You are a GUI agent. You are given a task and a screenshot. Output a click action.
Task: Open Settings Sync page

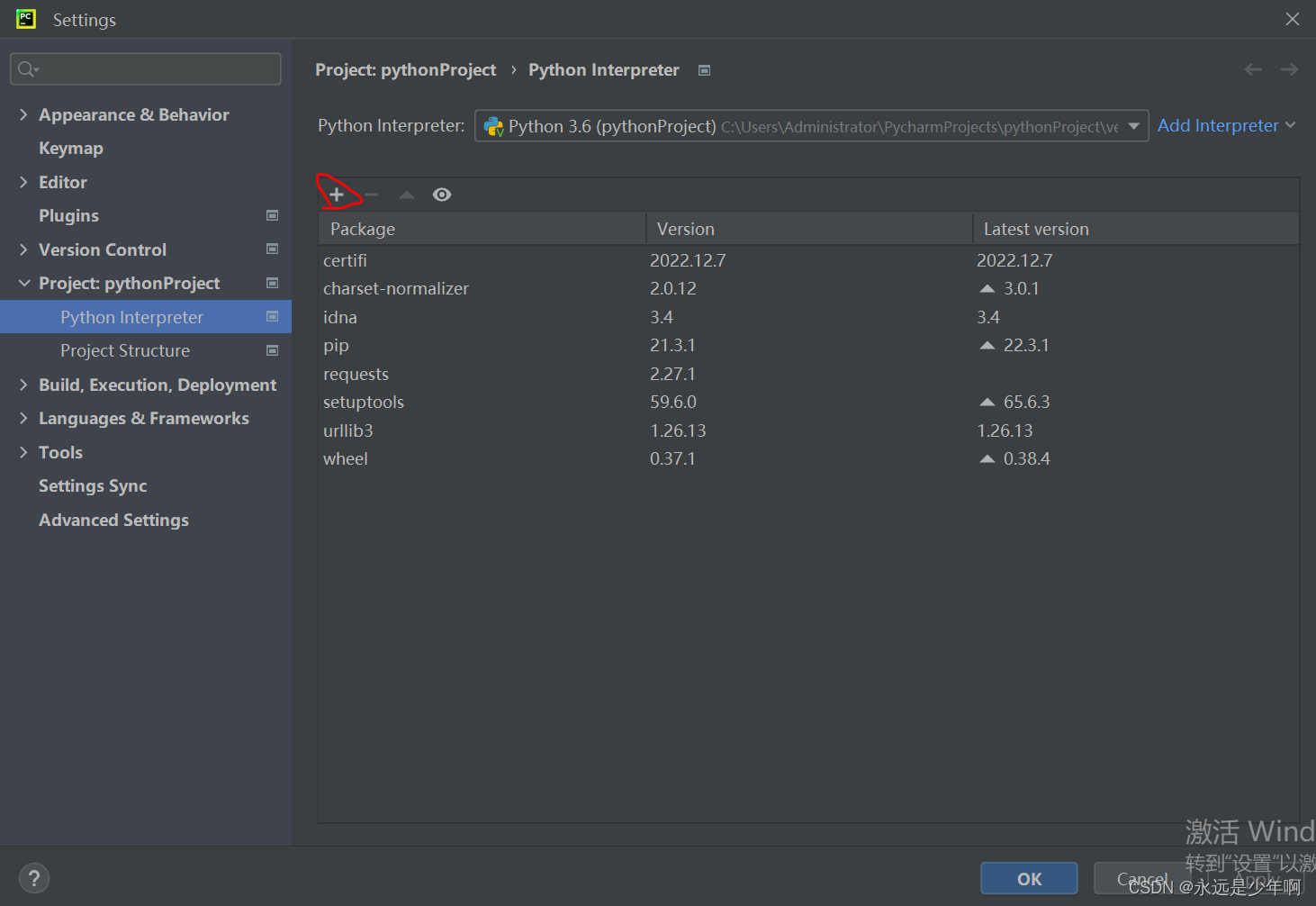click(93, 486)
